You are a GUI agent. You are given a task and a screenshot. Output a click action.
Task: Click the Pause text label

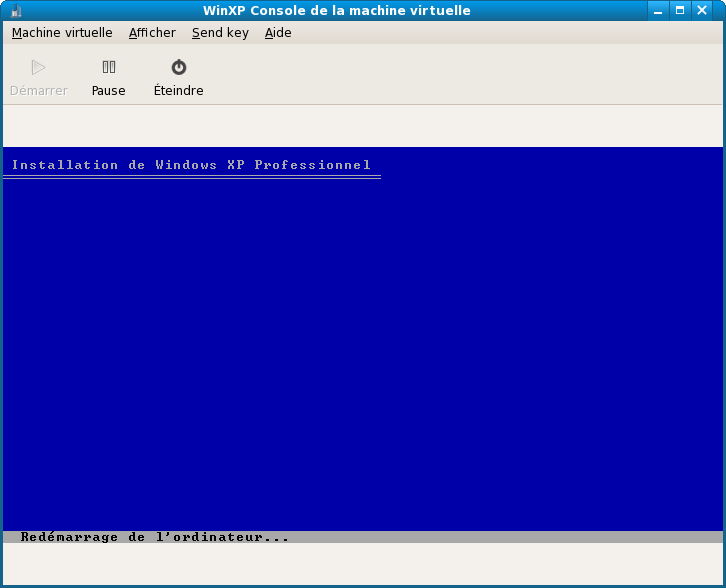pos(108,91)
